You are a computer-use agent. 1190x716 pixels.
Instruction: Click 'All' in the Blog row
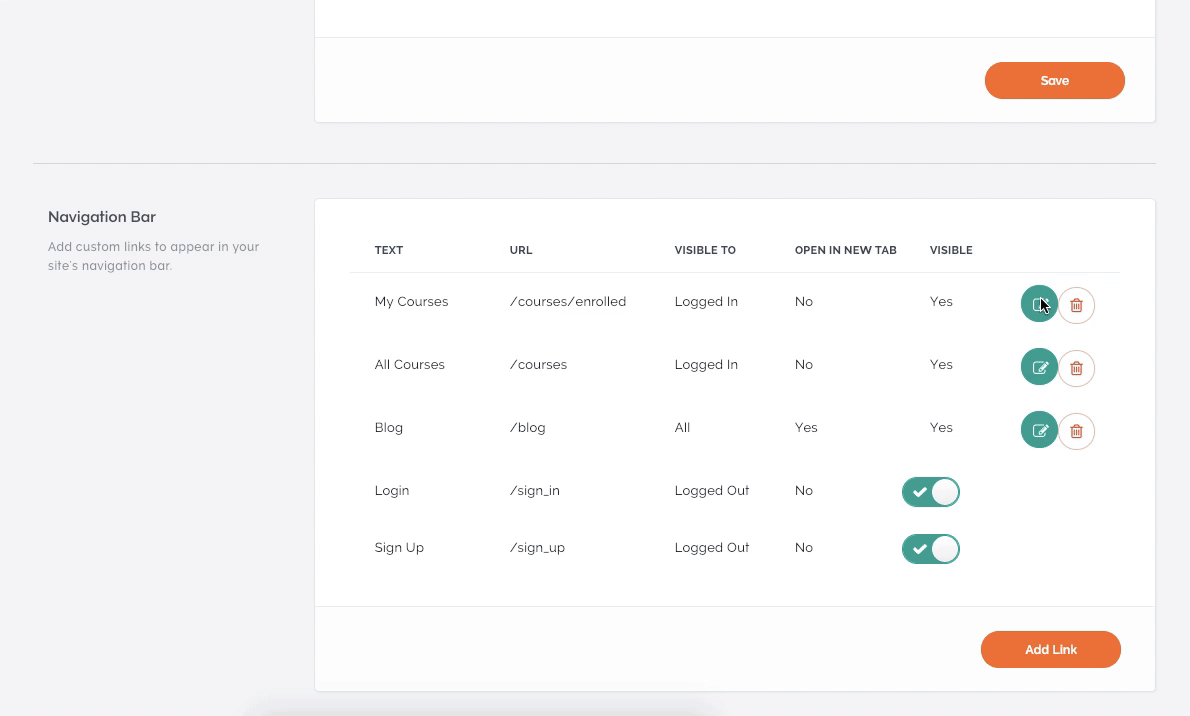pyautogui.click(x=682, y=427)
